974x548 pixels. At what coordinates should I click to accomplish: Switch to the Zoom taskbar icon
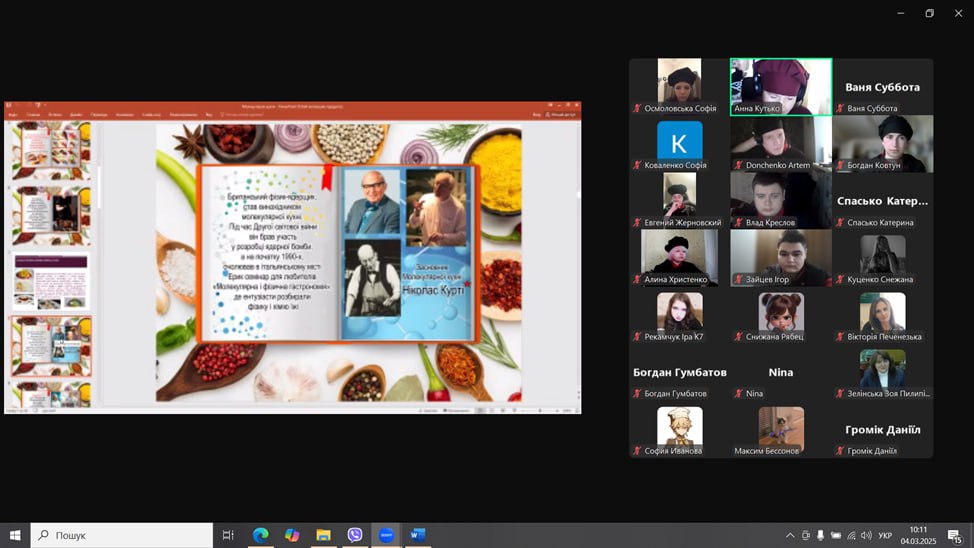[386, 535]
